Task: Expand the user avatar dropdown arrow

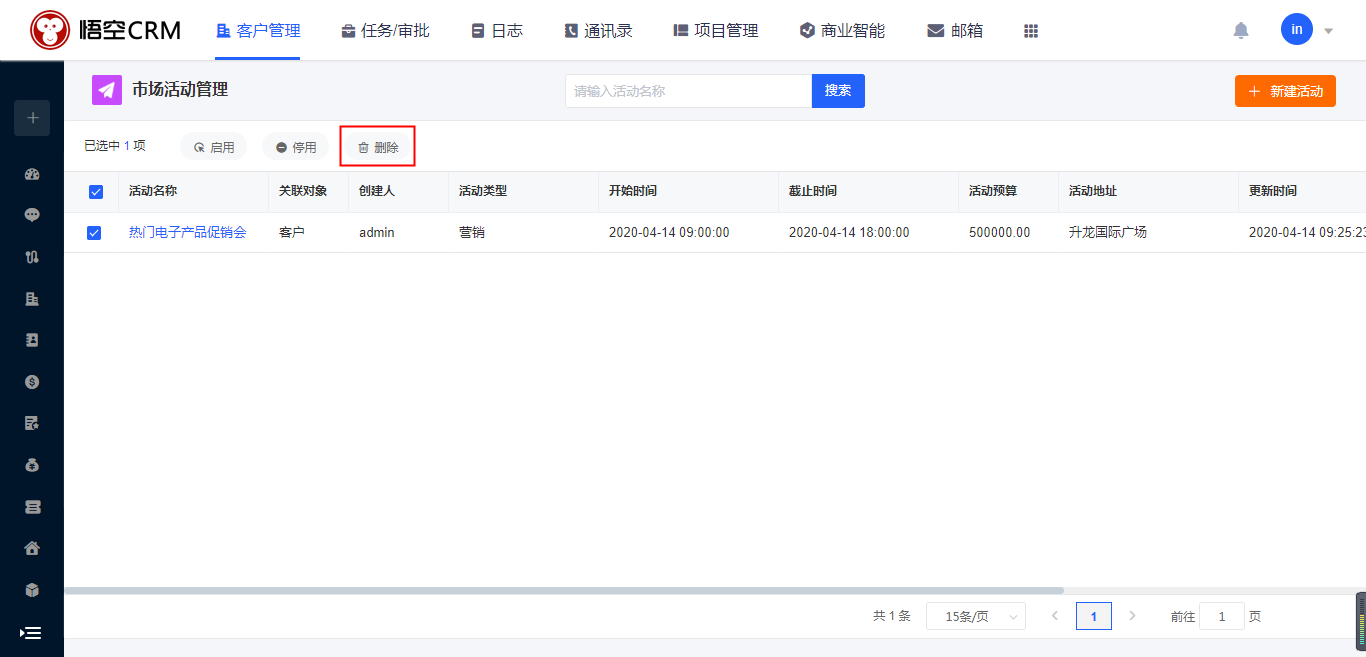Action: (x=1328, y=31)
